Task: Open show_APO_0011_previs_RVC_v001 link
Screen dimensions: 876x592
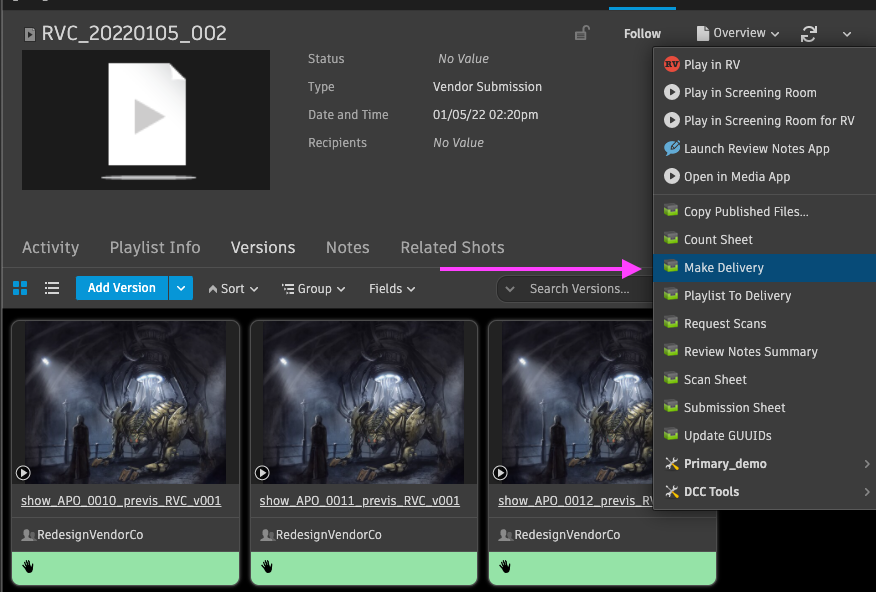Action: (x=359, y=500)
